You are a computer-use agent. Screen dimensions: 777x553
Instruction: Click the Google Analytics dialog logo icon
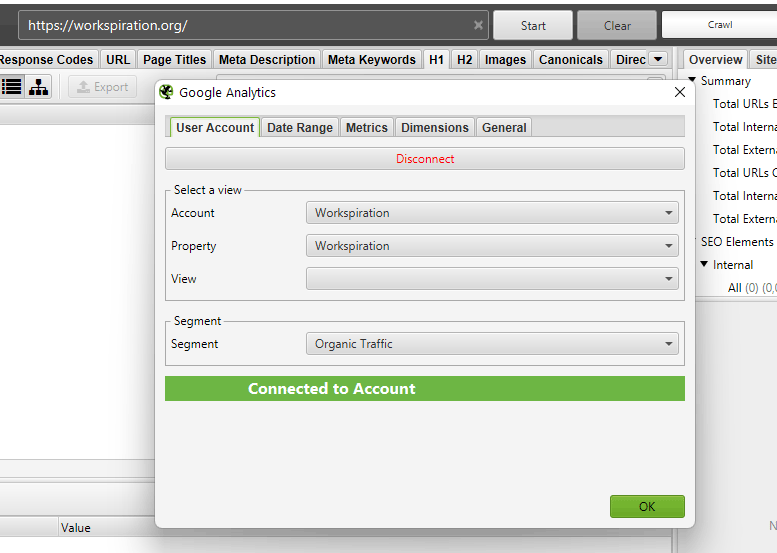click(166, 92)
